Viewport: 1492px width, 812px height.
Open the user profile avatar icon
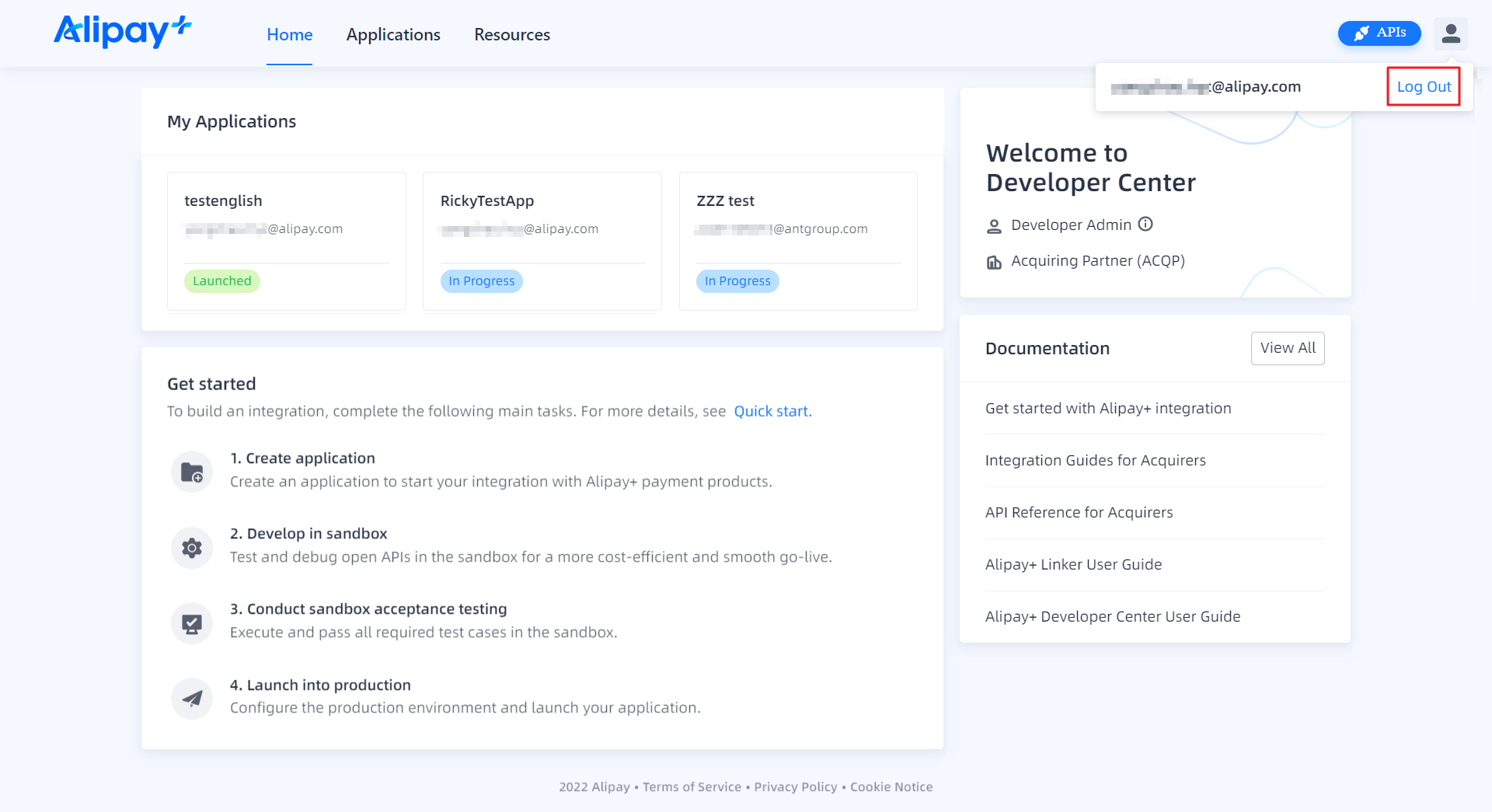(1450, 33)
